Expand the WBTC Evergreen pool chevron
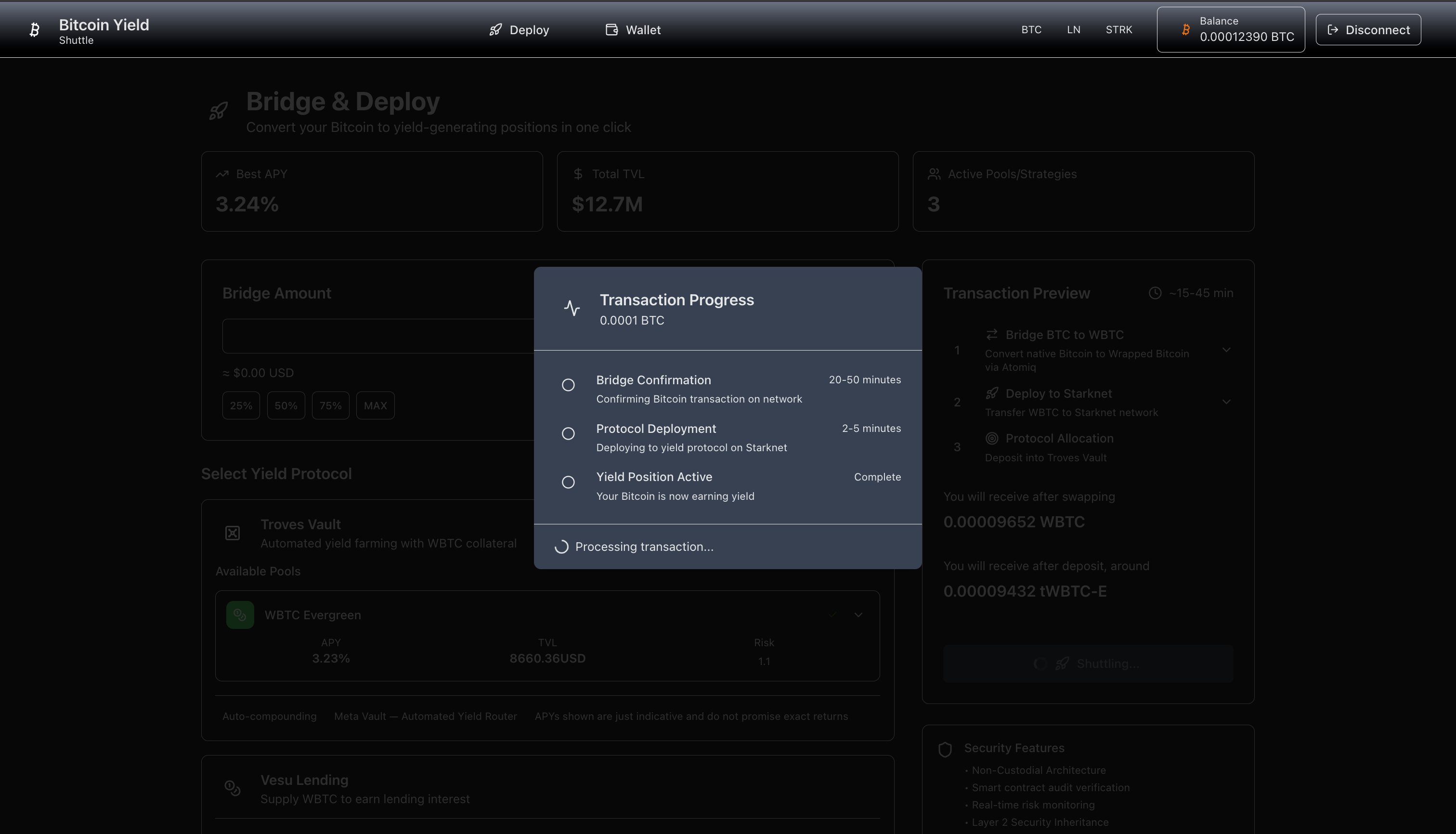Image resolution: width=1456 pixels, height=834 pixels. pos(858,615)
